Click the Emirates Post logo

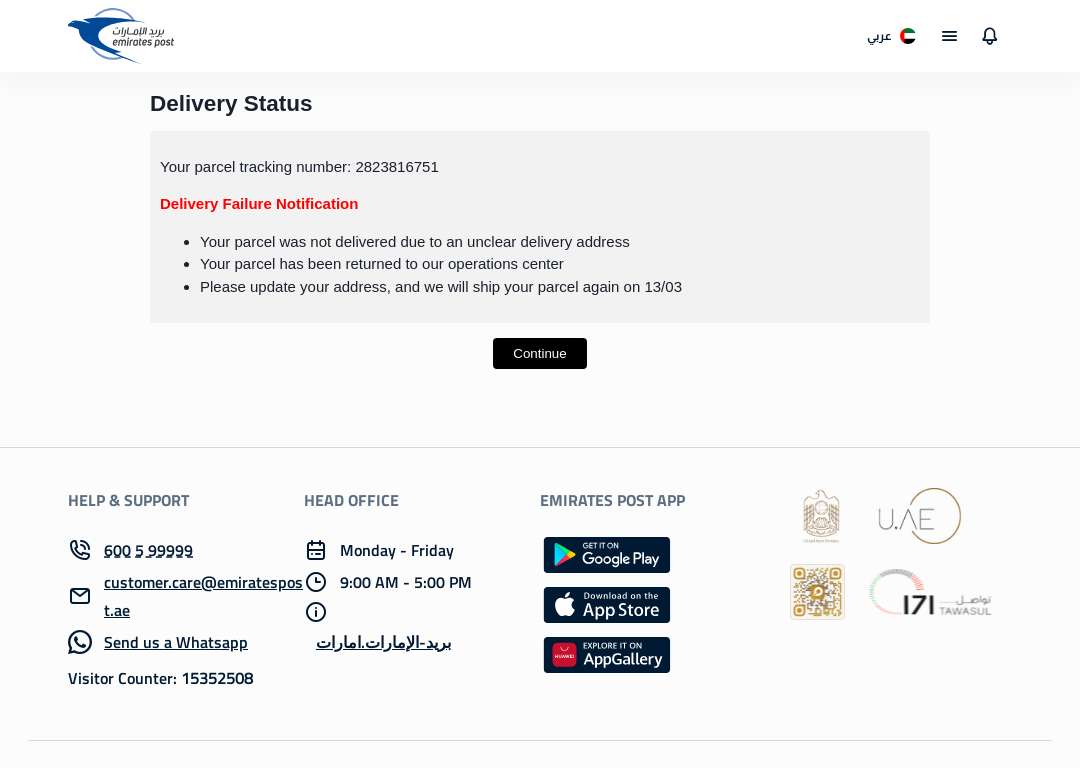(121, 36)
